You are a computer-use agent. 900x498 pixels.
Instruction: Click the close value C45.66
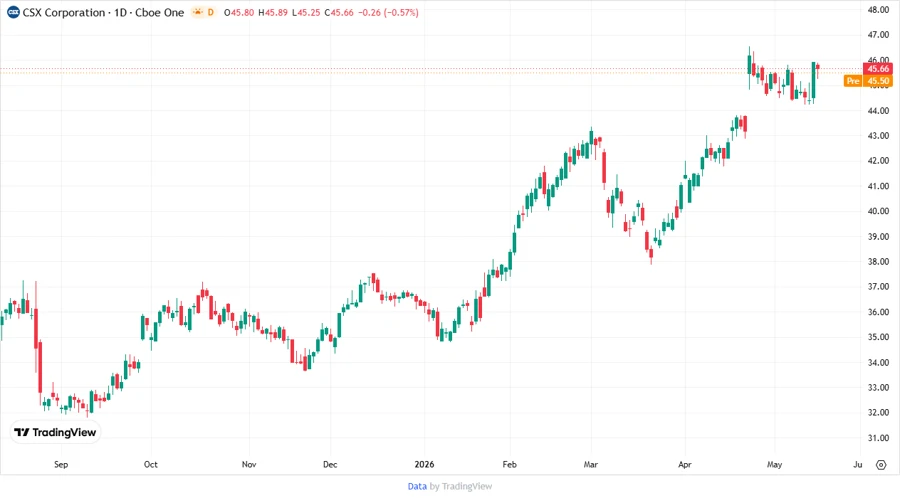pos(339,12)
